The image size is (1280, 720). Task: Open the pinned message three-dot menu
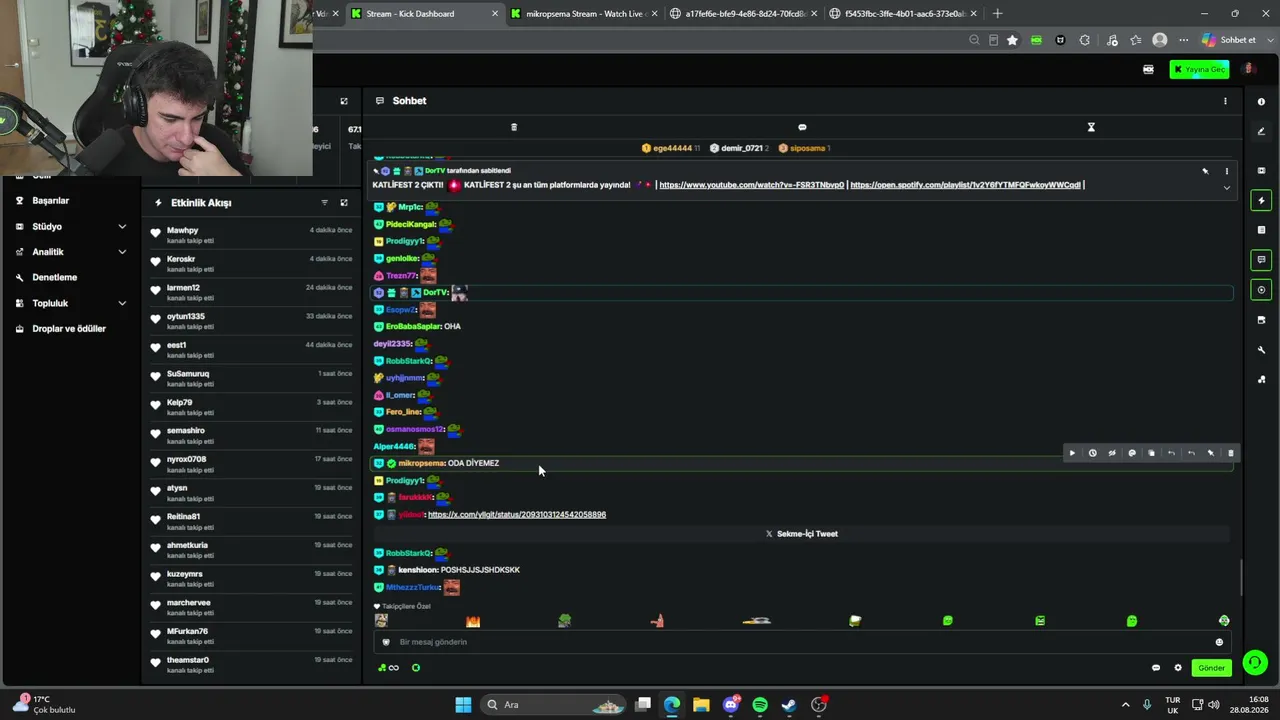pos(1227,171)
